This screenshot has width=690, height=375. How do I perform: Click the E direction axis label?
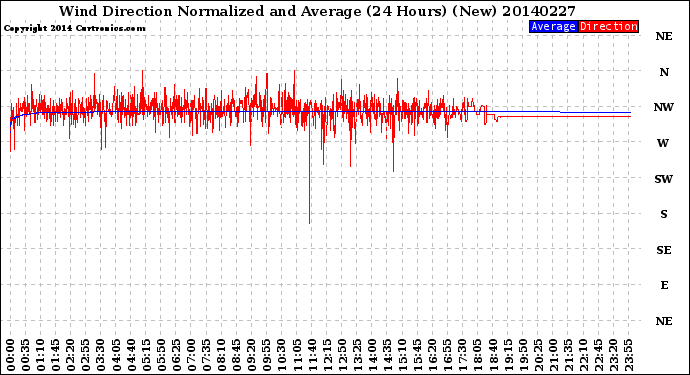coord(664,285)
